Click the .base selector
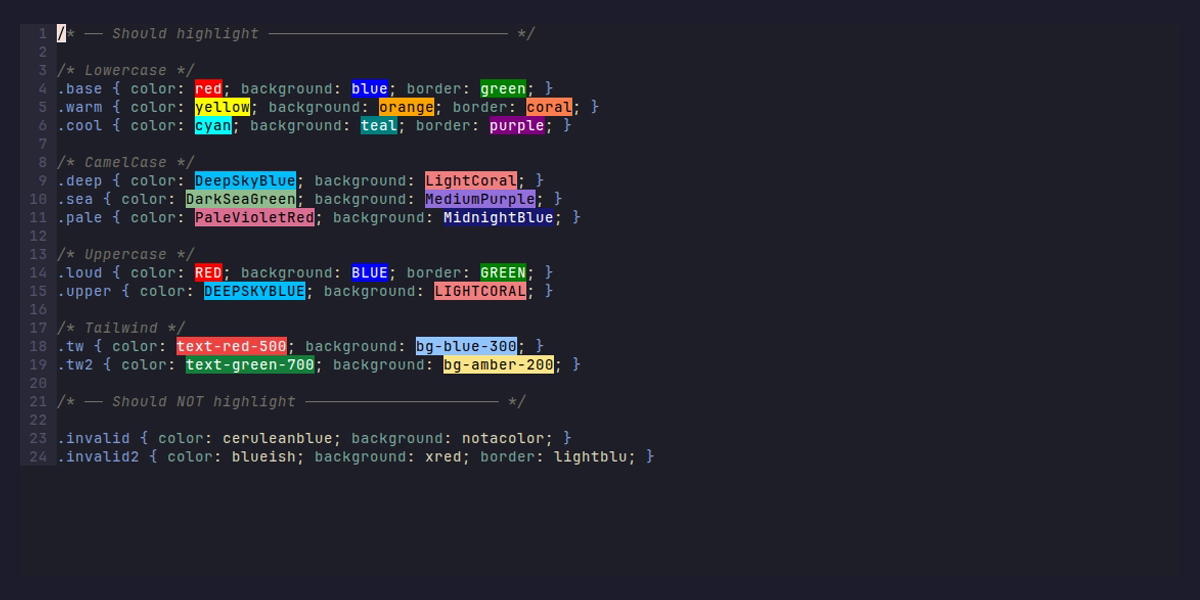 tap(80, 89)
